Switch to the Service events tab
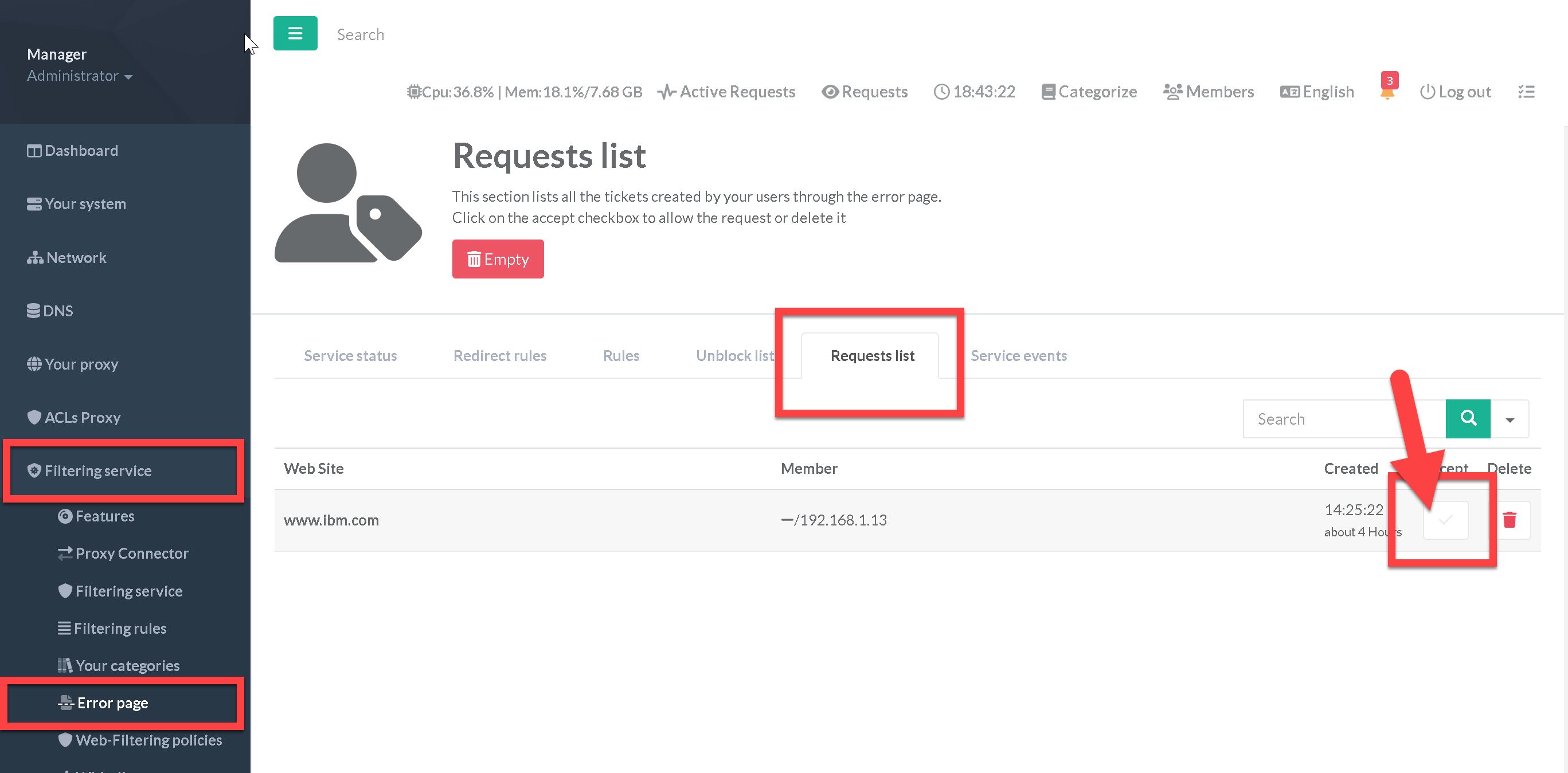1568x773 pixels. (1018, 356)
